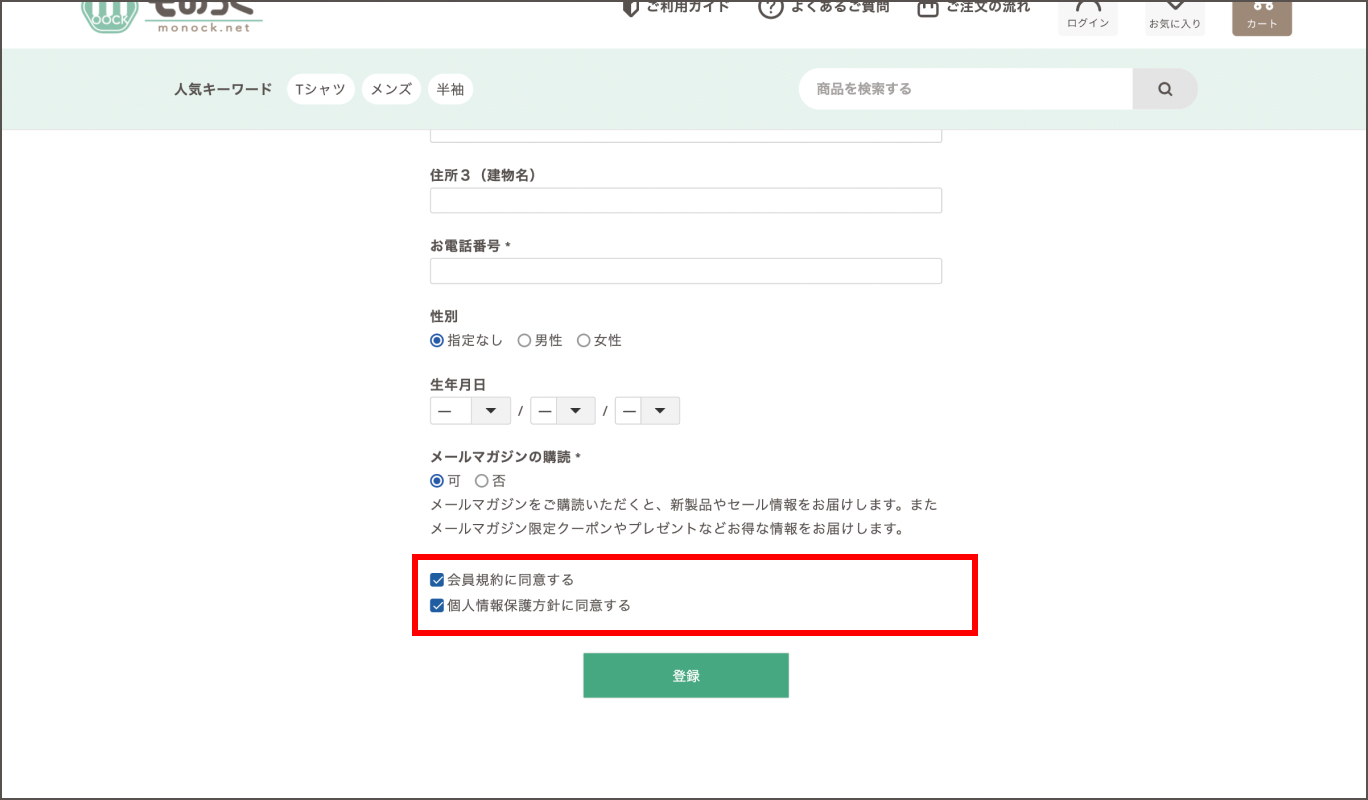This screenshot has height=800, width=1368.
Task: Click the メンズ popular keyword tag
Action: click(391, 89)
